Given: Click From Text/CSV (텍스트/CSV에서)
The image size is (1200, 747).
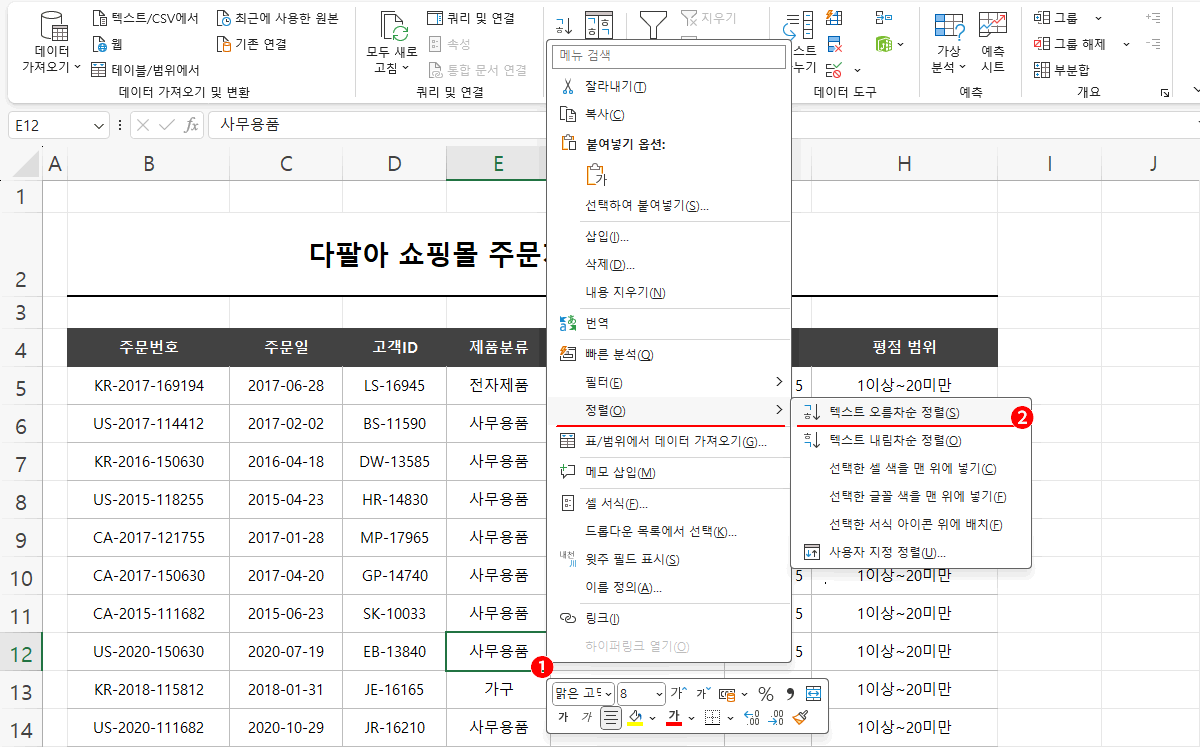Looking at the screenshot, I should pos(145,18).
